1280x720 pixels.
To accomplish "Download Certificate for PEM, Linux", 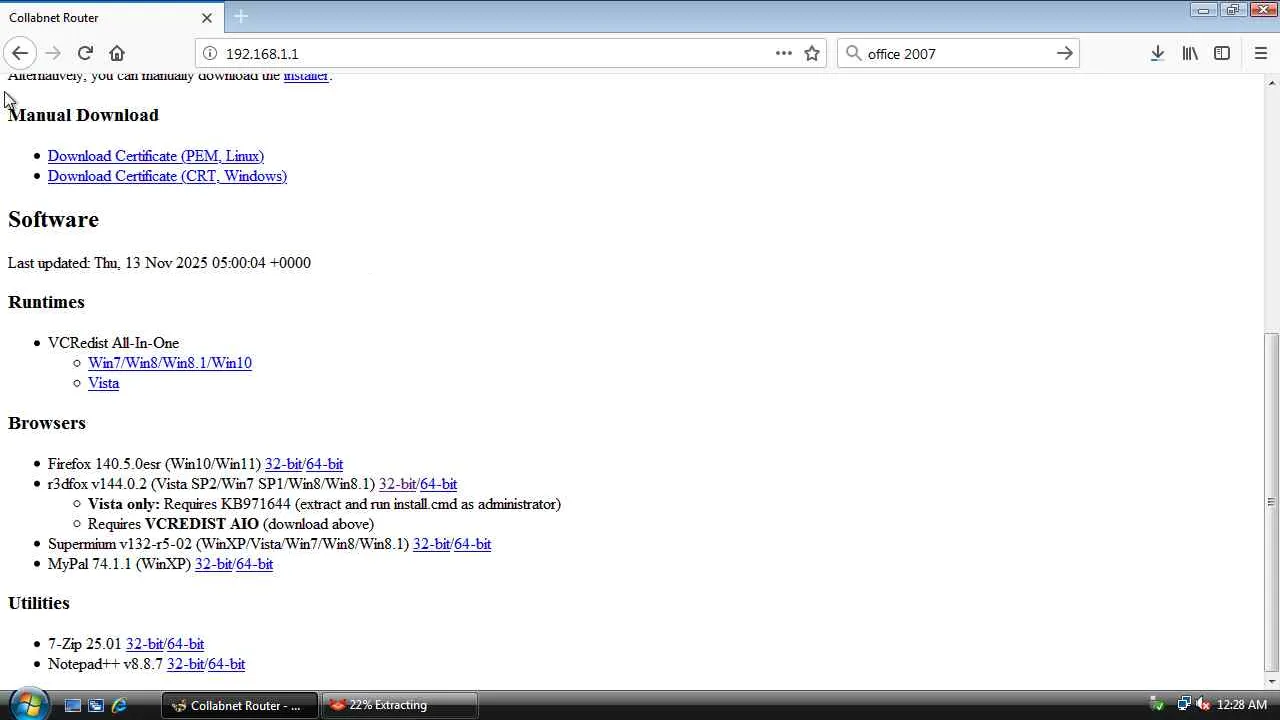I will click(x=156, y=156).
